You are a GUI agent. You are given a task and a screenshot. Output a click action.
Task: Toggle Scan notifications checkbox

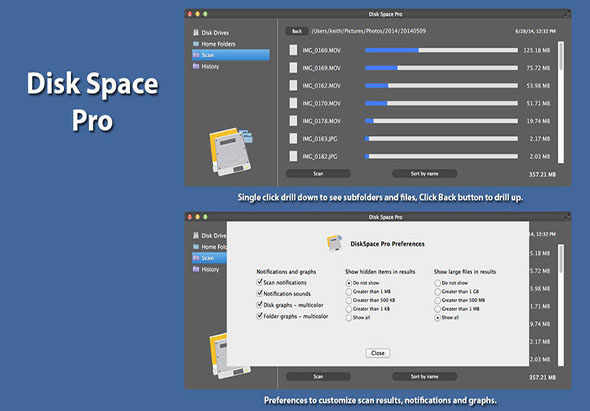pyautogui.click(x=259, y=282)
